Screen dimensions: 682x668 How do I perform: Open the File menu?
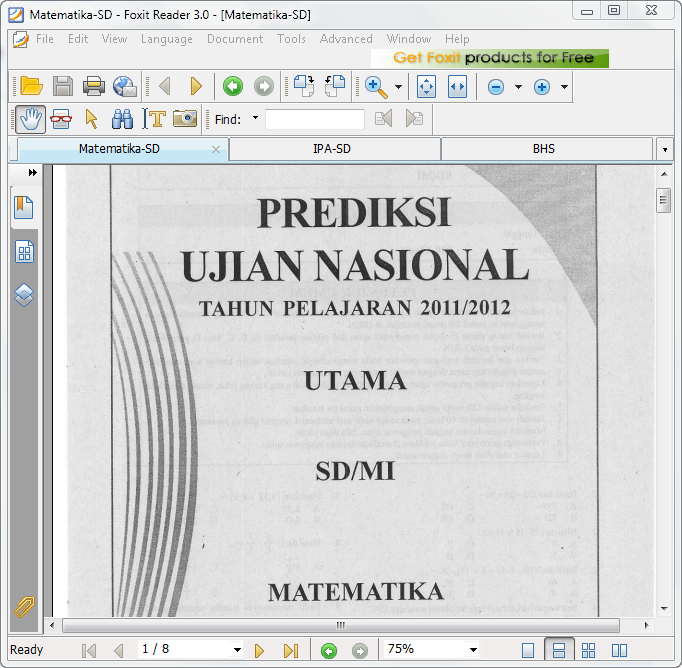click(x=45, y=39)
